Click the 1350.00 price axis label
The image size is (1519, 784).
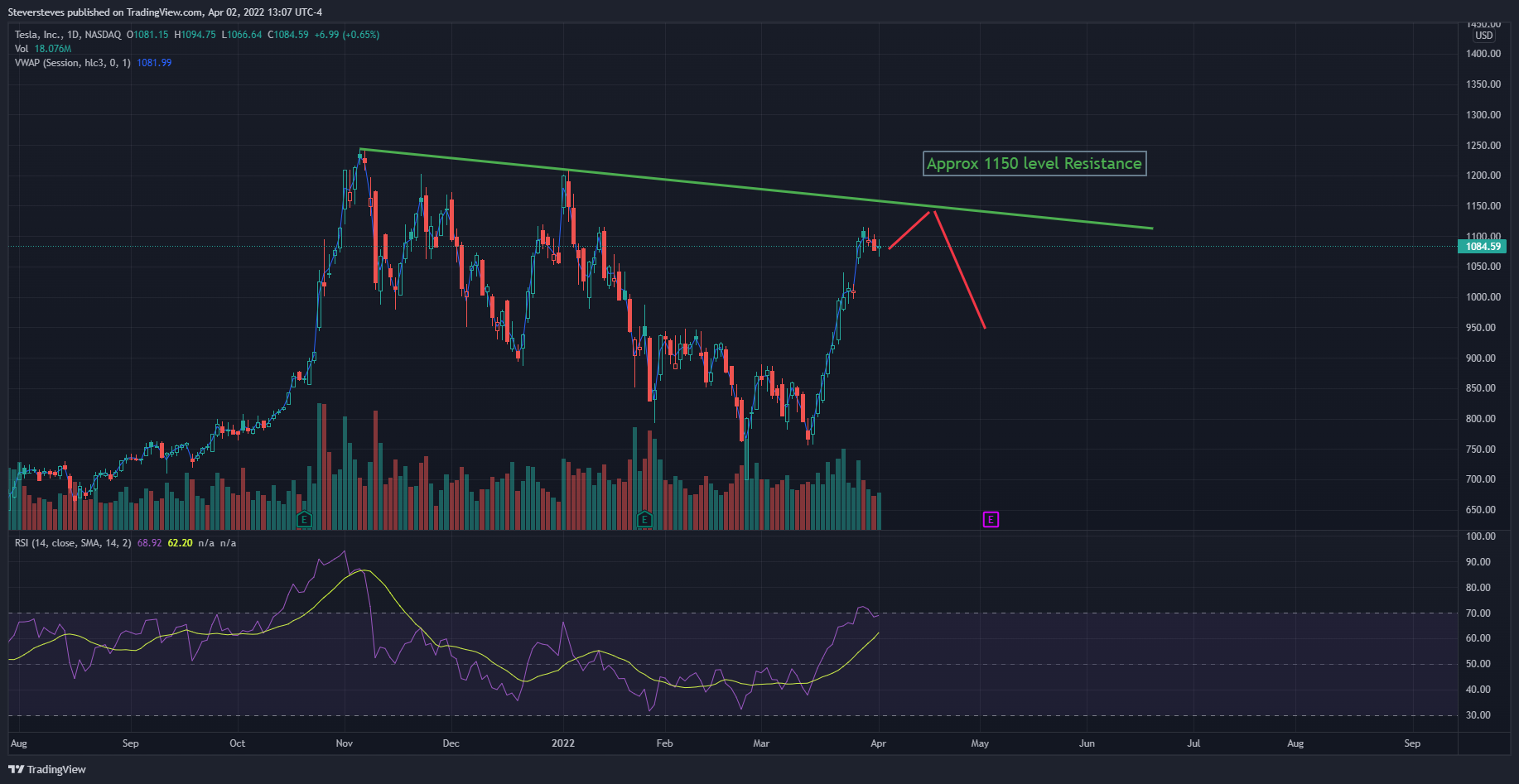[x=1483, y=84]
